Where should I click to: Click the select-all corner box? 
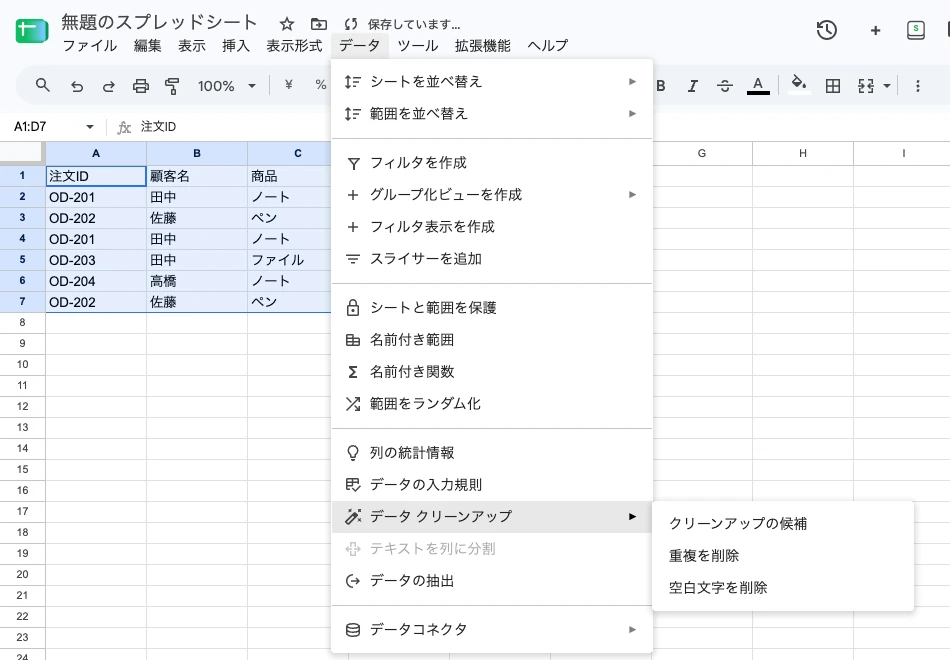(x=22, y=153)
